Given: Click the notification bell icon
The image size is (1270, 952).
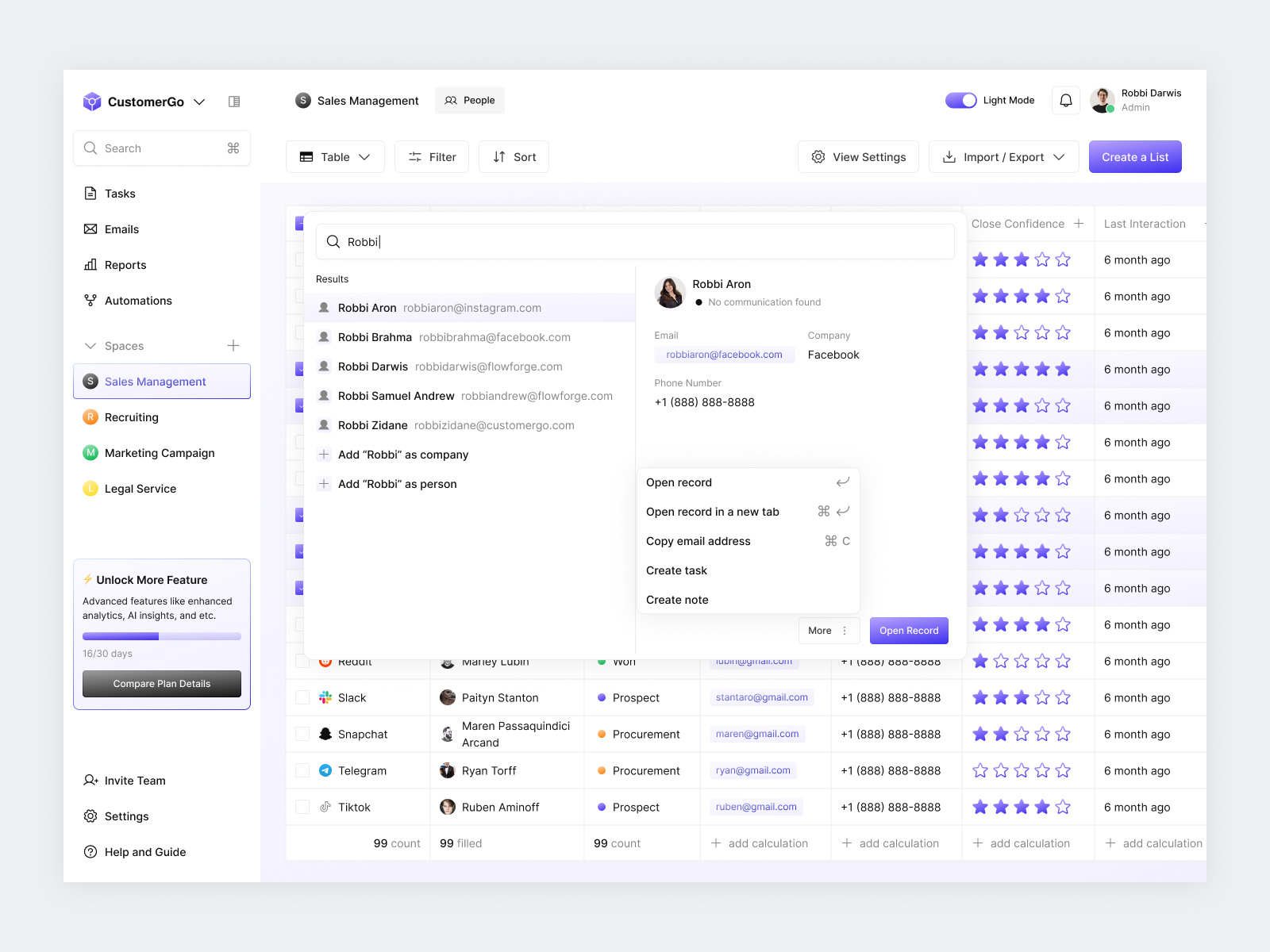Looking at the screenshot, I should click(1065, 100).
